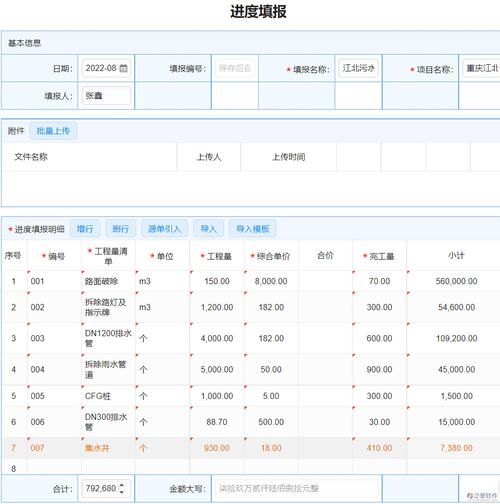Select cell 路面破除 in row 1

[108, 281]
